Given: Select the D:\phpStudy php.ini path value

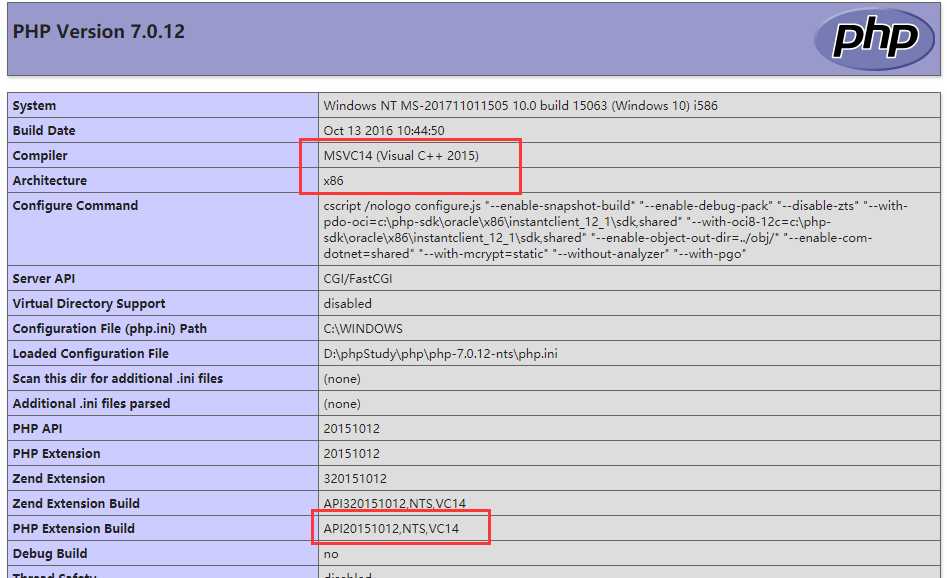Looking at the screenshot, I should (x=440, y=353).
